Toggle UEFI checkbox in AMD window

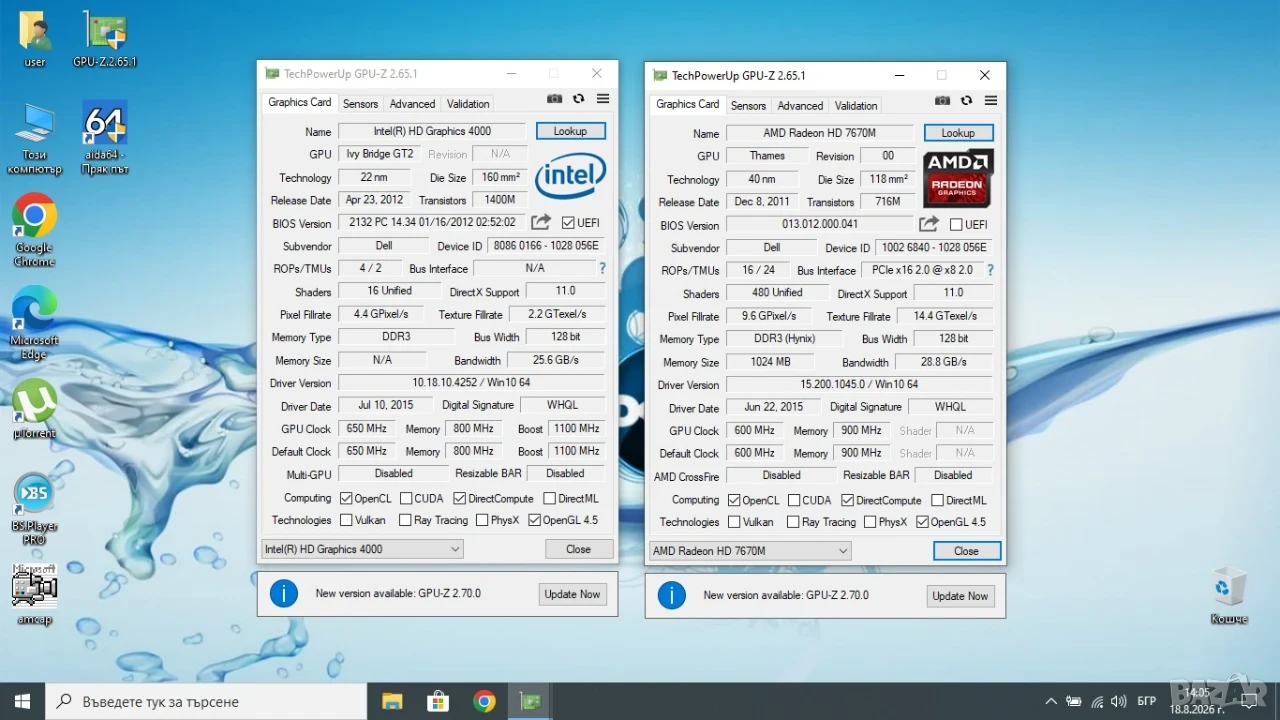coord(956,225)
